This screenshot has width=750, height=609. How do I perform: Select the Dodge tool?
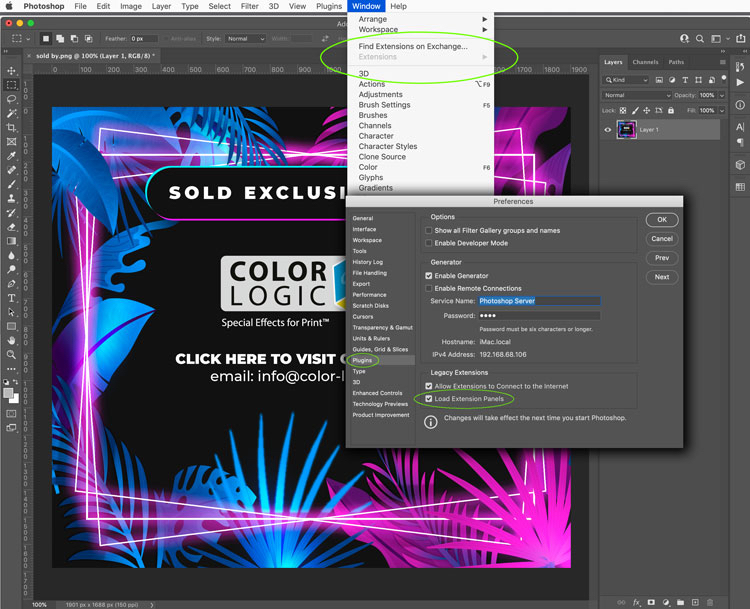tap(11, 269)
